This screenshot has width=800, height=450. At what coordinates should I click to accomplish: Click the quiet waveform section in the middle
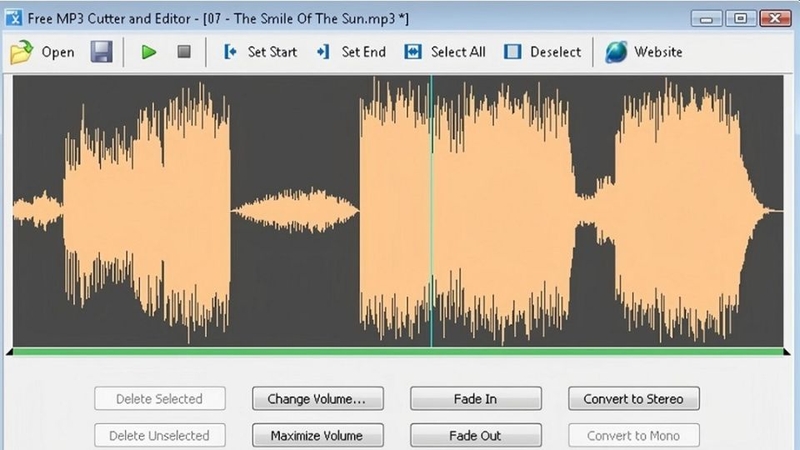295,210
